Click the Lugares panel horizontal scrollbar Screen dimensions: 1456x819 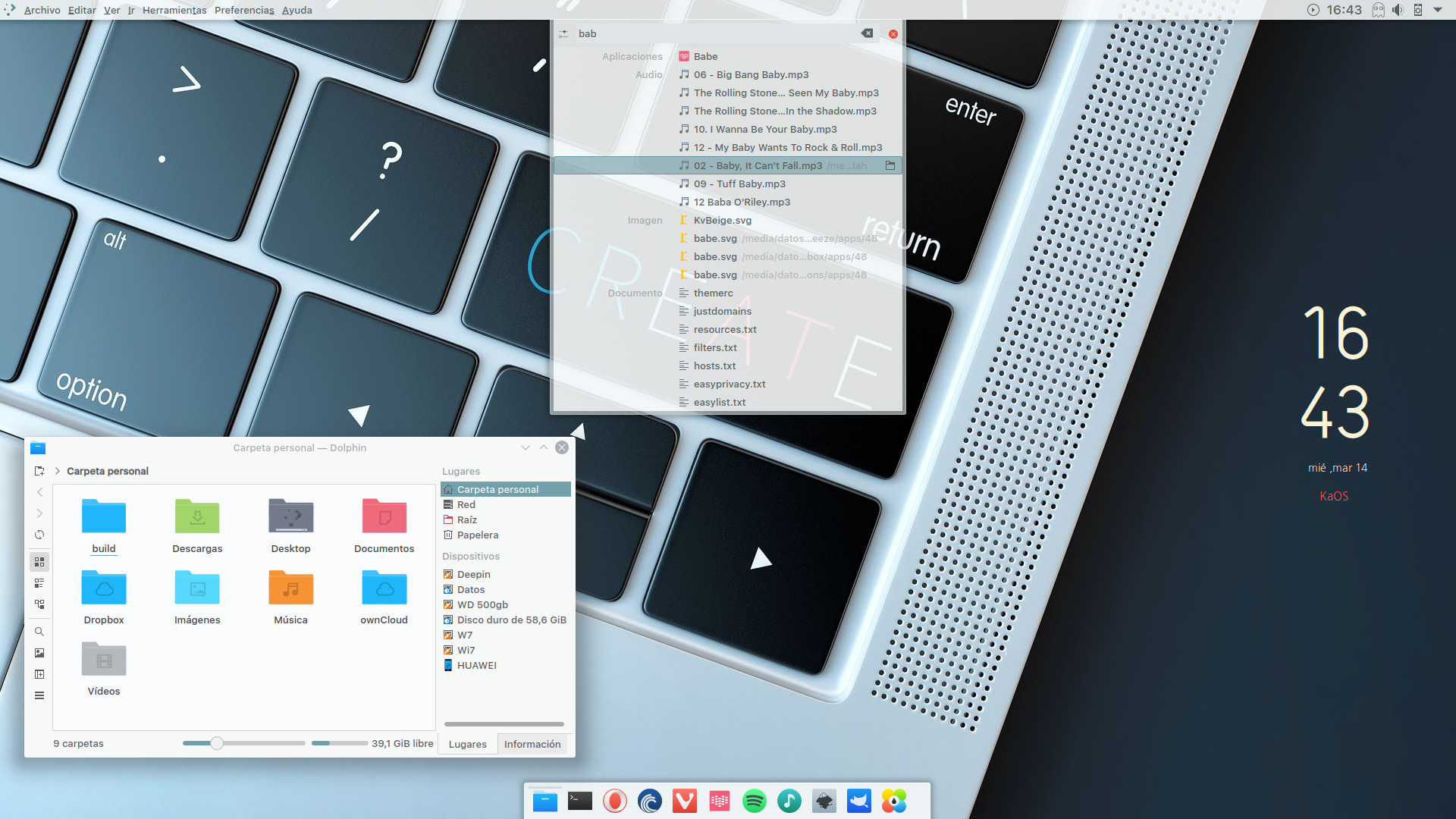[x=504, y=724]
